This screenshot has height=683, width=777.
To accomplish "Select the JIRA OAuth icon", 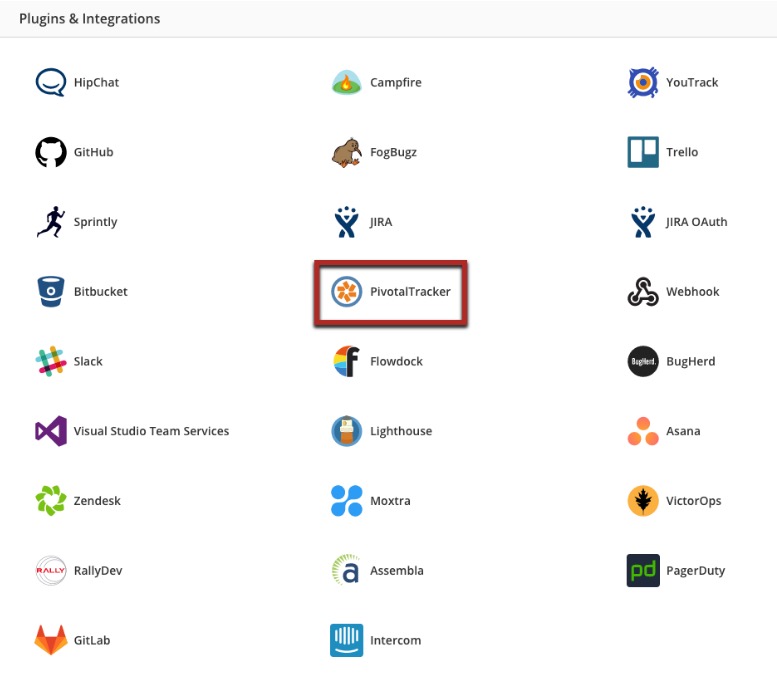I will click(x=643, y=222).
